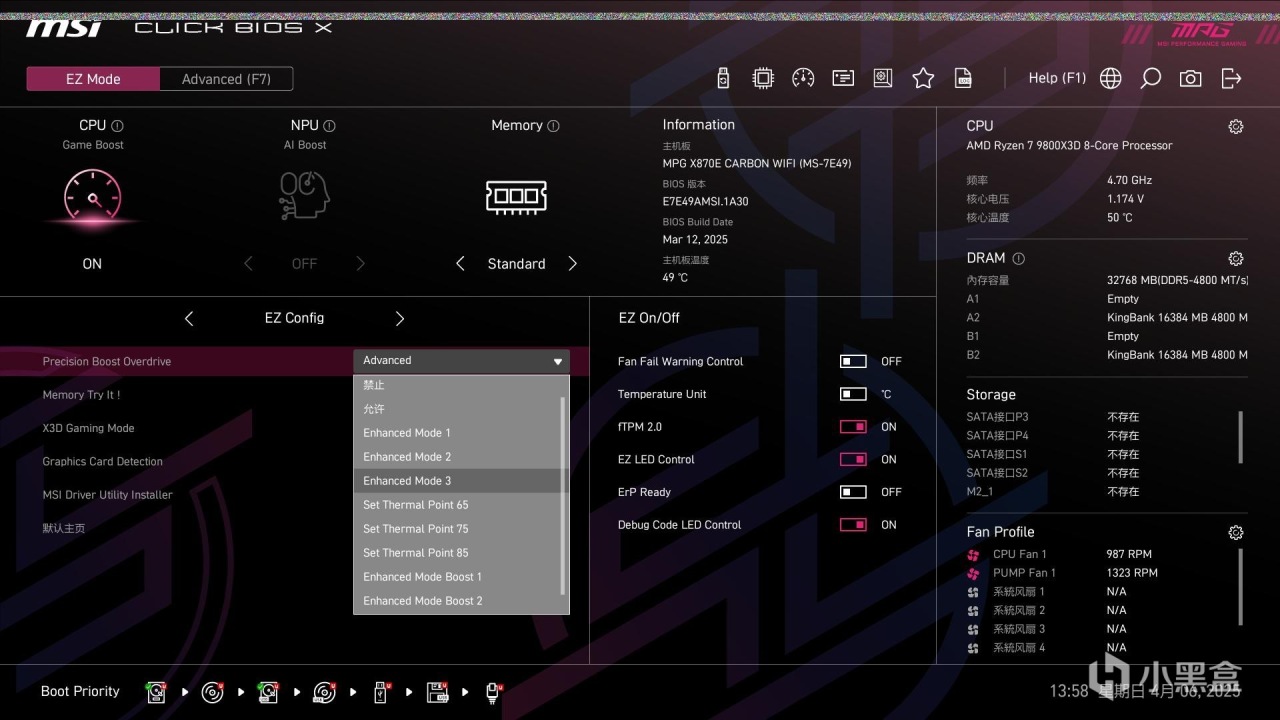The image size is (1280, 720).
Task: Open the USB flash drive M-Flash icon
Action: pyautogui.click(x=724, y=78)
